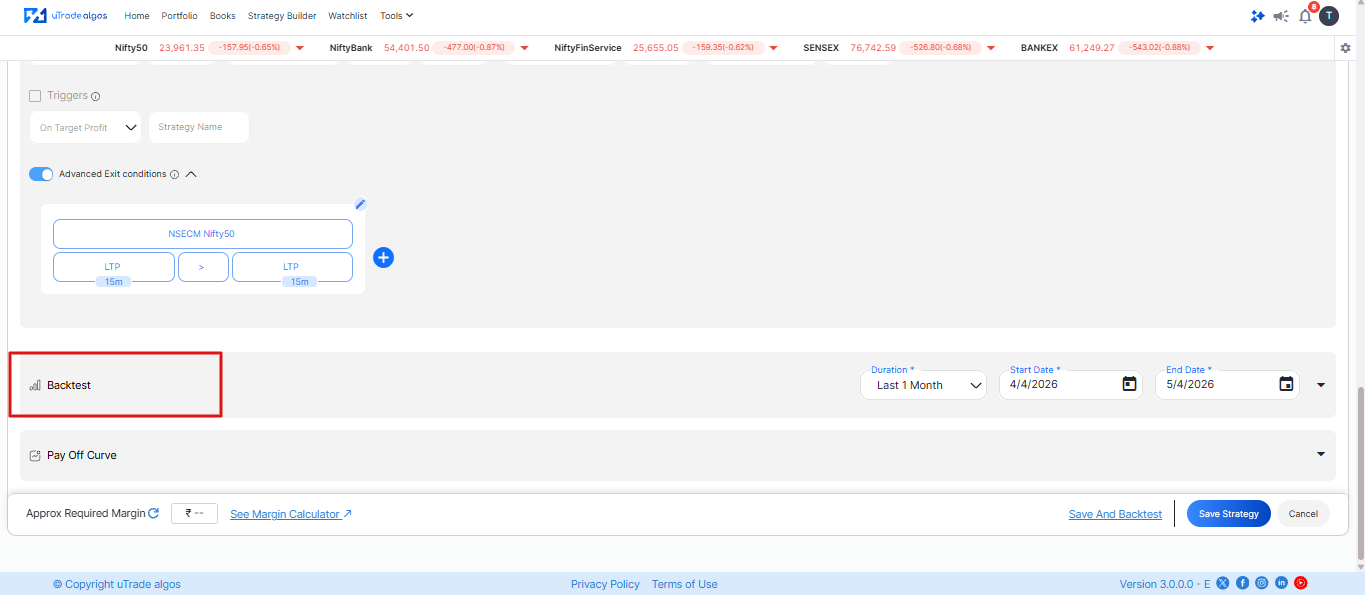Viewport: 1365px width, 595px height.
Task: Open uTrade X (Twitter) page icon
Action: coord(1223,583)
